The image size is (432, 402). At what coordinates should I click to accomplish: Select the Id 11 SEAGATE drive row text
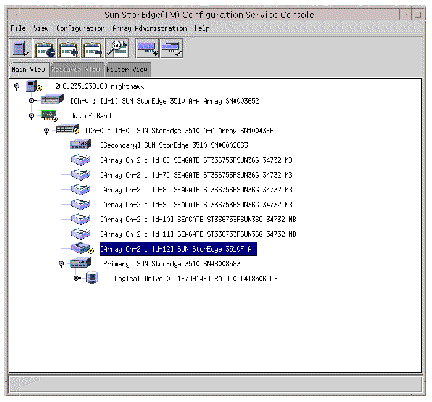tap(198, 234)
